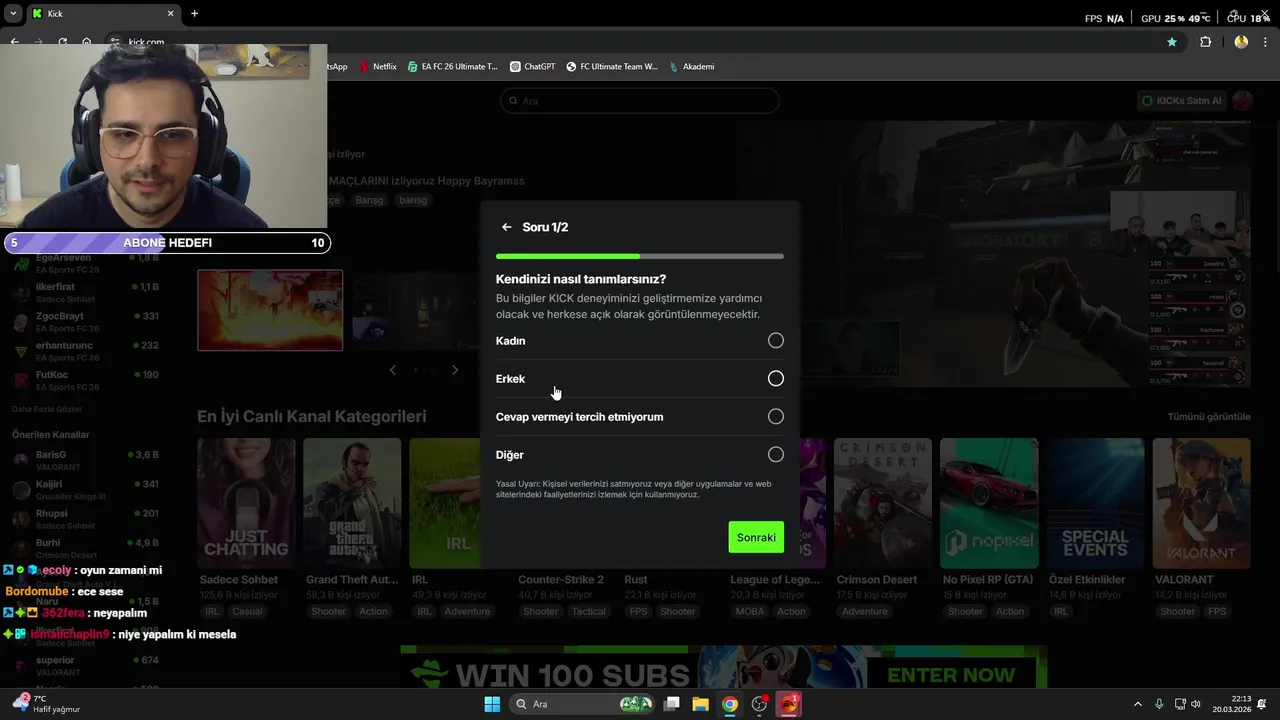This screenshot has width=1280, height=720.
Task: Expand Daha Fazla Göster in sidebar
Action: [47, 409]
